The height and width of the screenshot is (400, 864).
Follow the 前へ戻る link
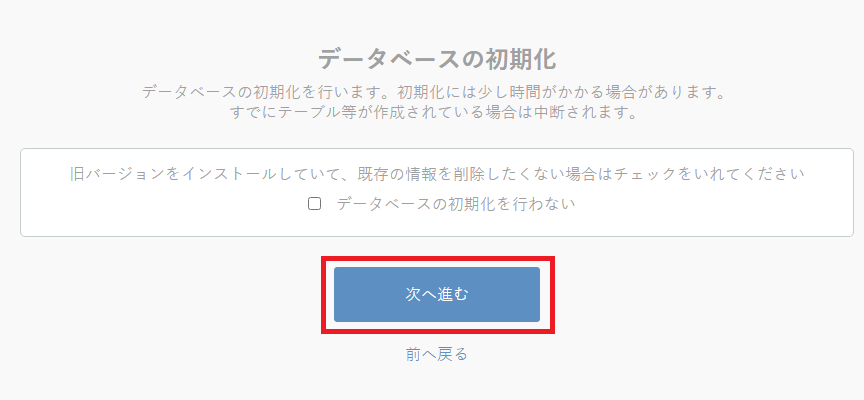436,354
